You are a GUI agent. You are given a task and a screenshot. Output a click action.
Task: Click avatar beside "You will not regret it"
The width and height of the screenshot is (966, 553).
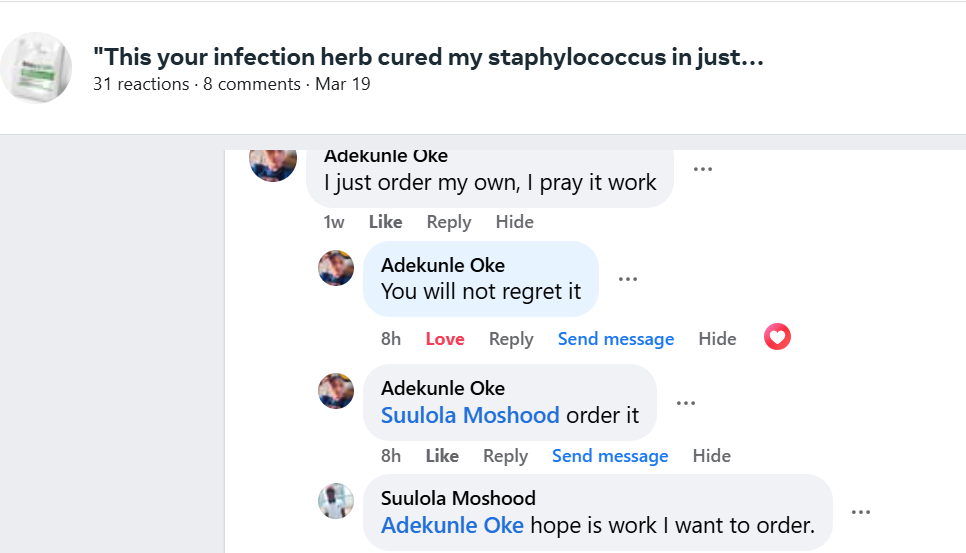coord(336,268)
